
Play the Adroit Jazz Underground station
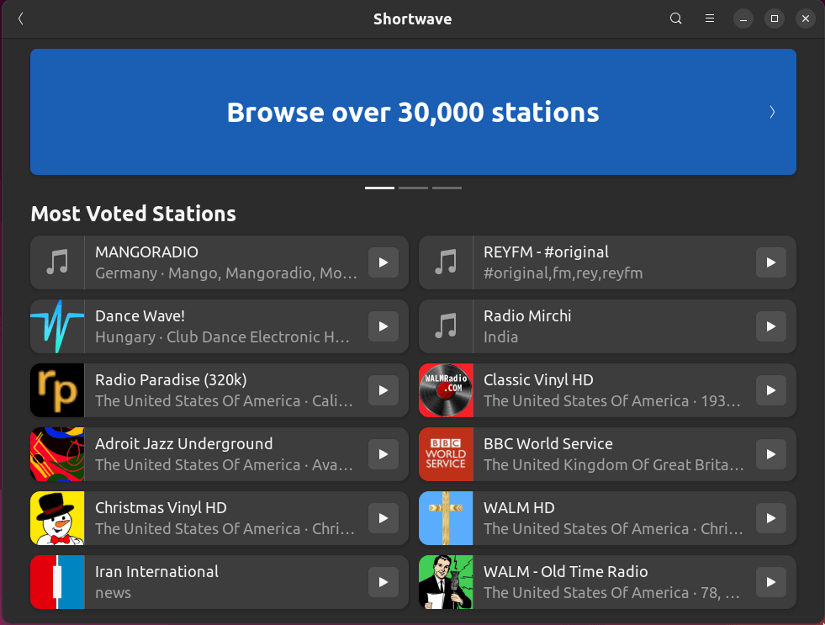[x=383, y=454]
